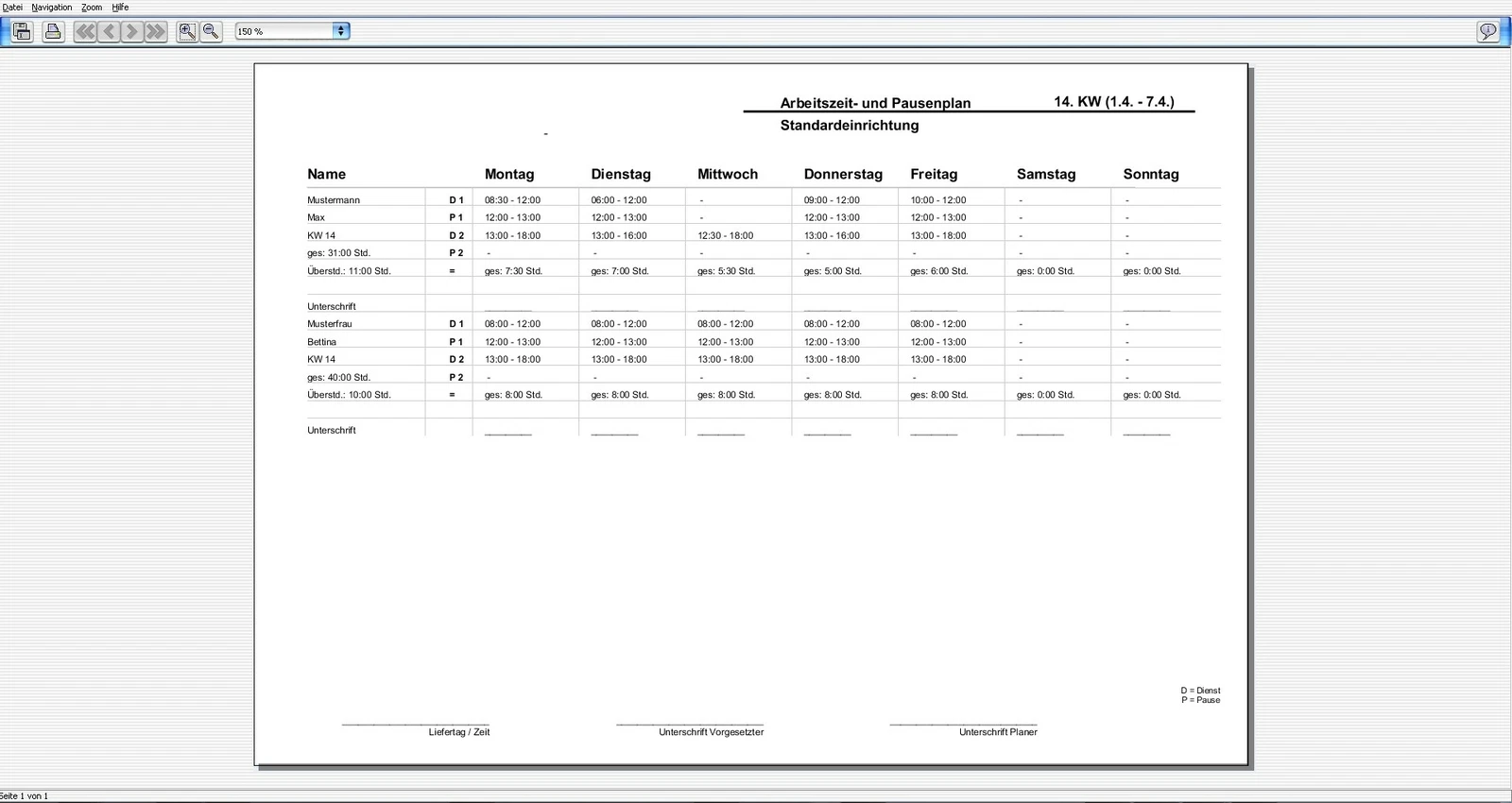Click the help bubble icon at toolbar right
The image size is (1512, 803).
(1487, 31)
